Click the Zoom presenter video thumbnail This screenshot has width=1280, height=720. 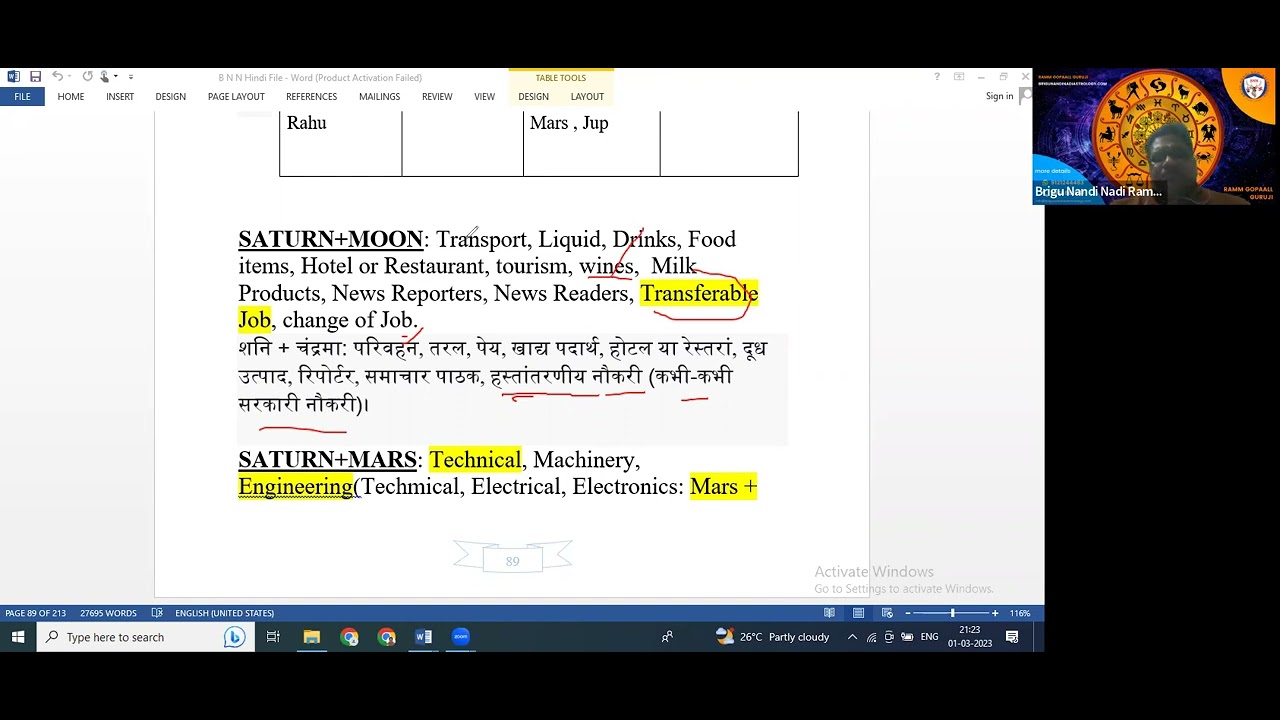point(1154,136)
